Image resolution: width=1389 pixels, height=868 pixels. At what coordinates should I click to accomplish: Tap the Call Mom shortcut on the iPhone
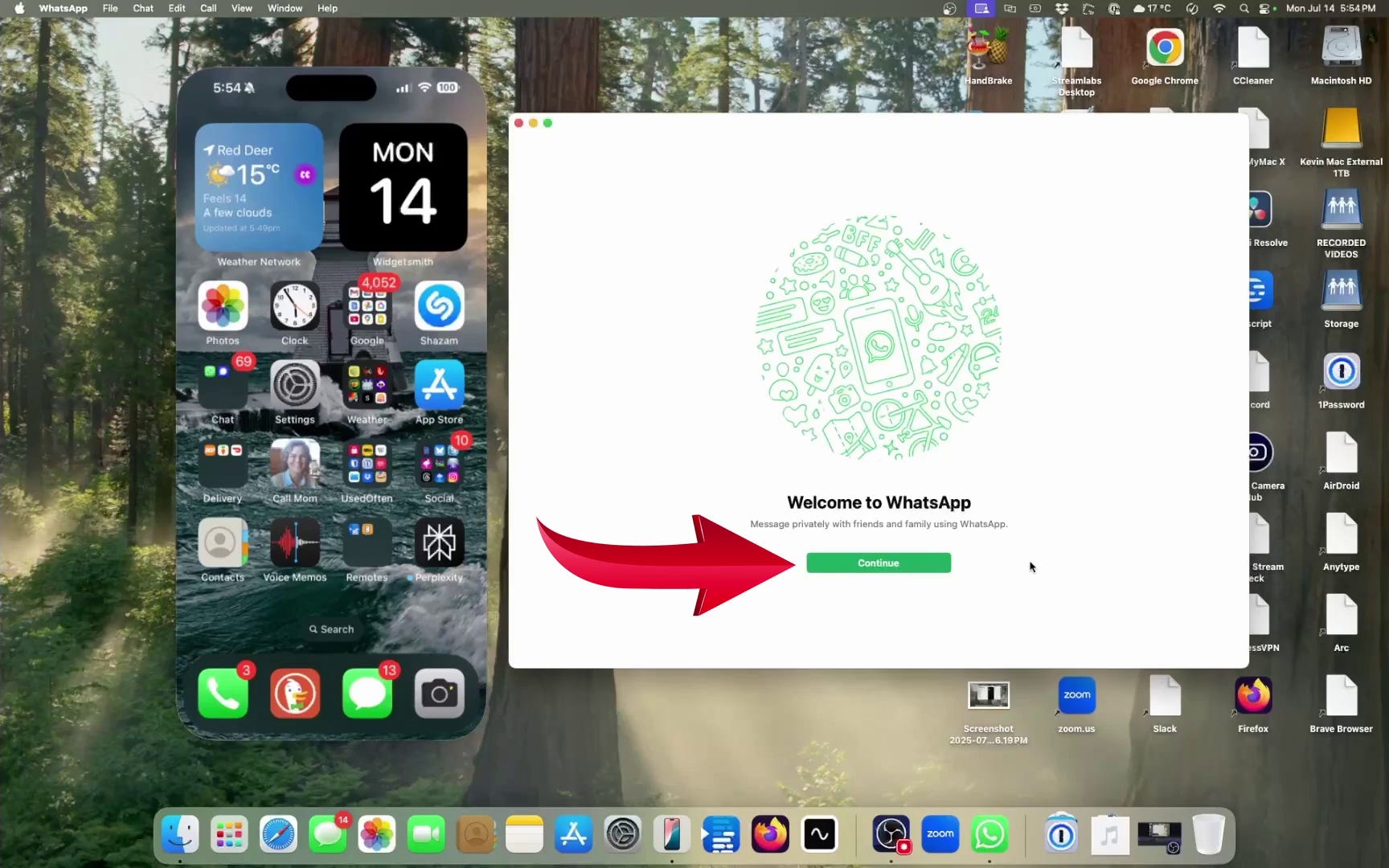295,464
